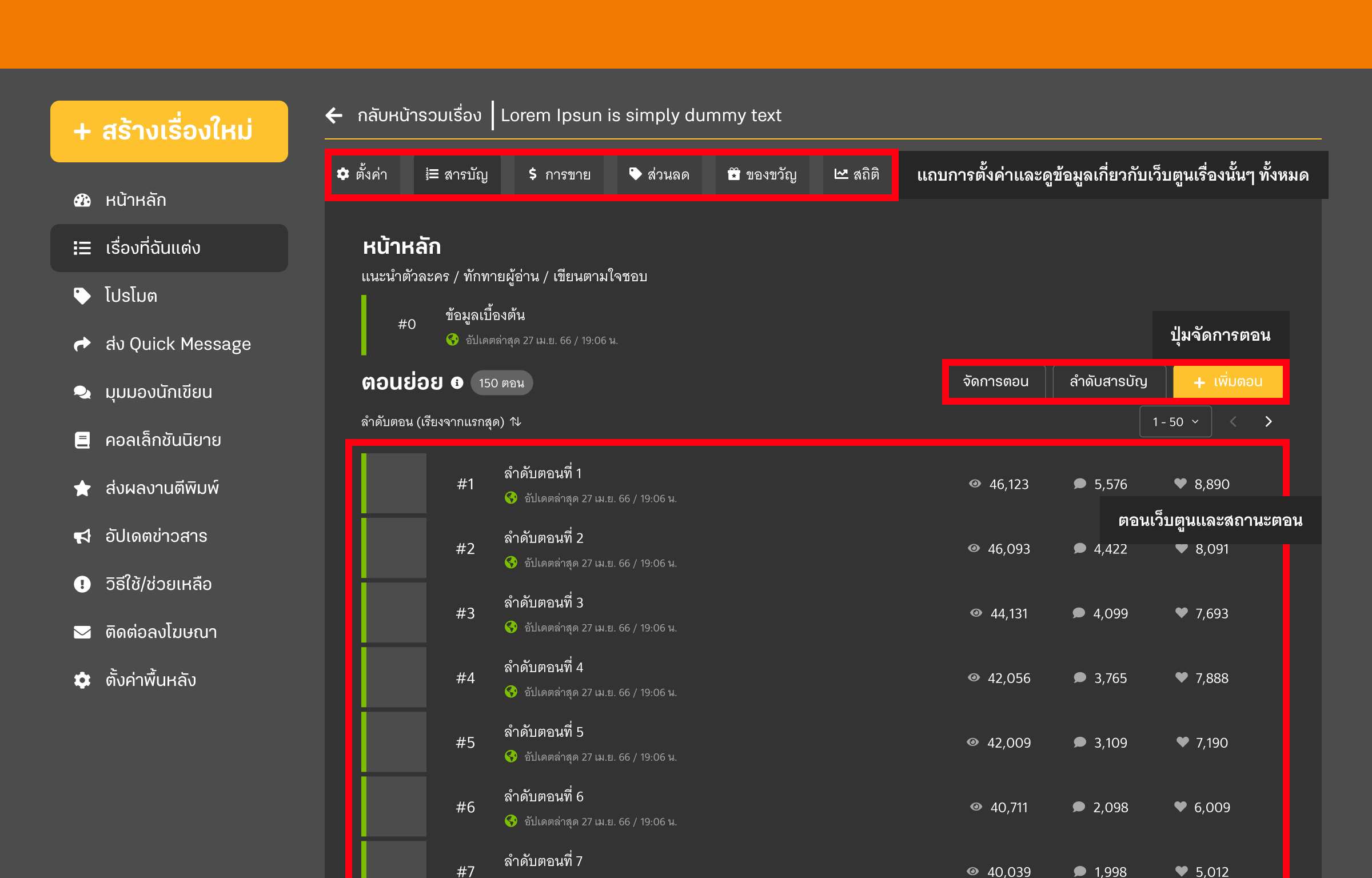Click the eye views icon showing 44,131

(976, 613)
